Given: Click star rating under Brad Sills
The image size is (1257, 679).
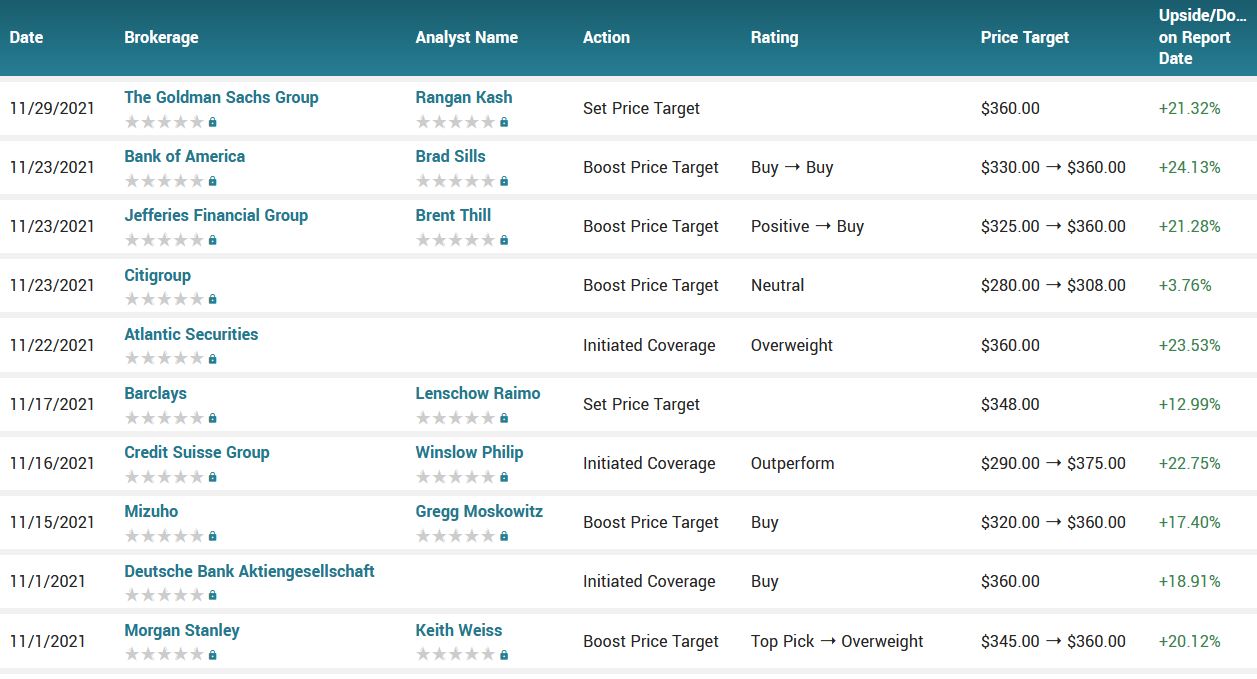Looking at the screenshot, I should [x=455, y=181].
